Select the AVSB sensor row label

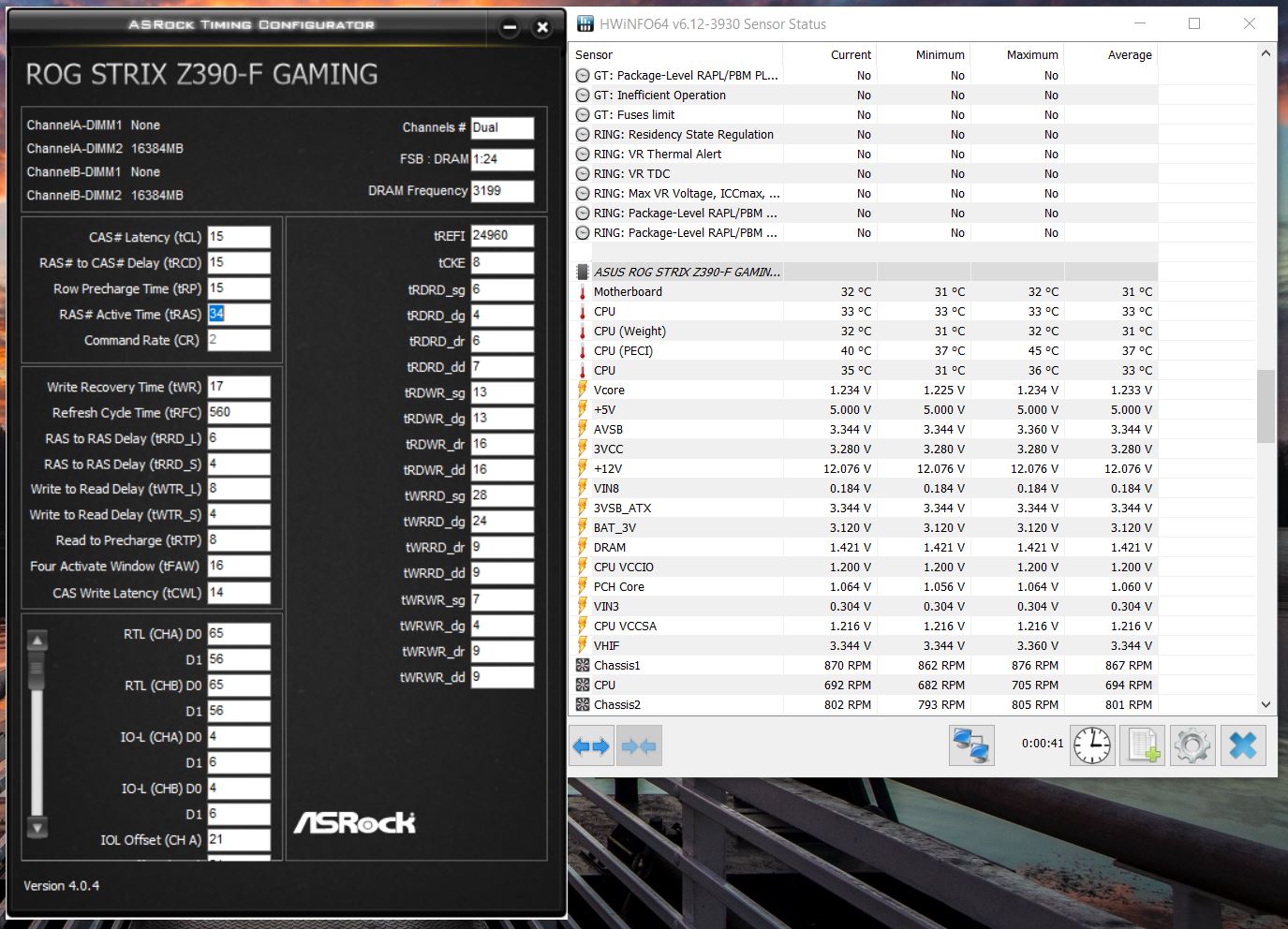pyautogui.click(x=608, y=430)
